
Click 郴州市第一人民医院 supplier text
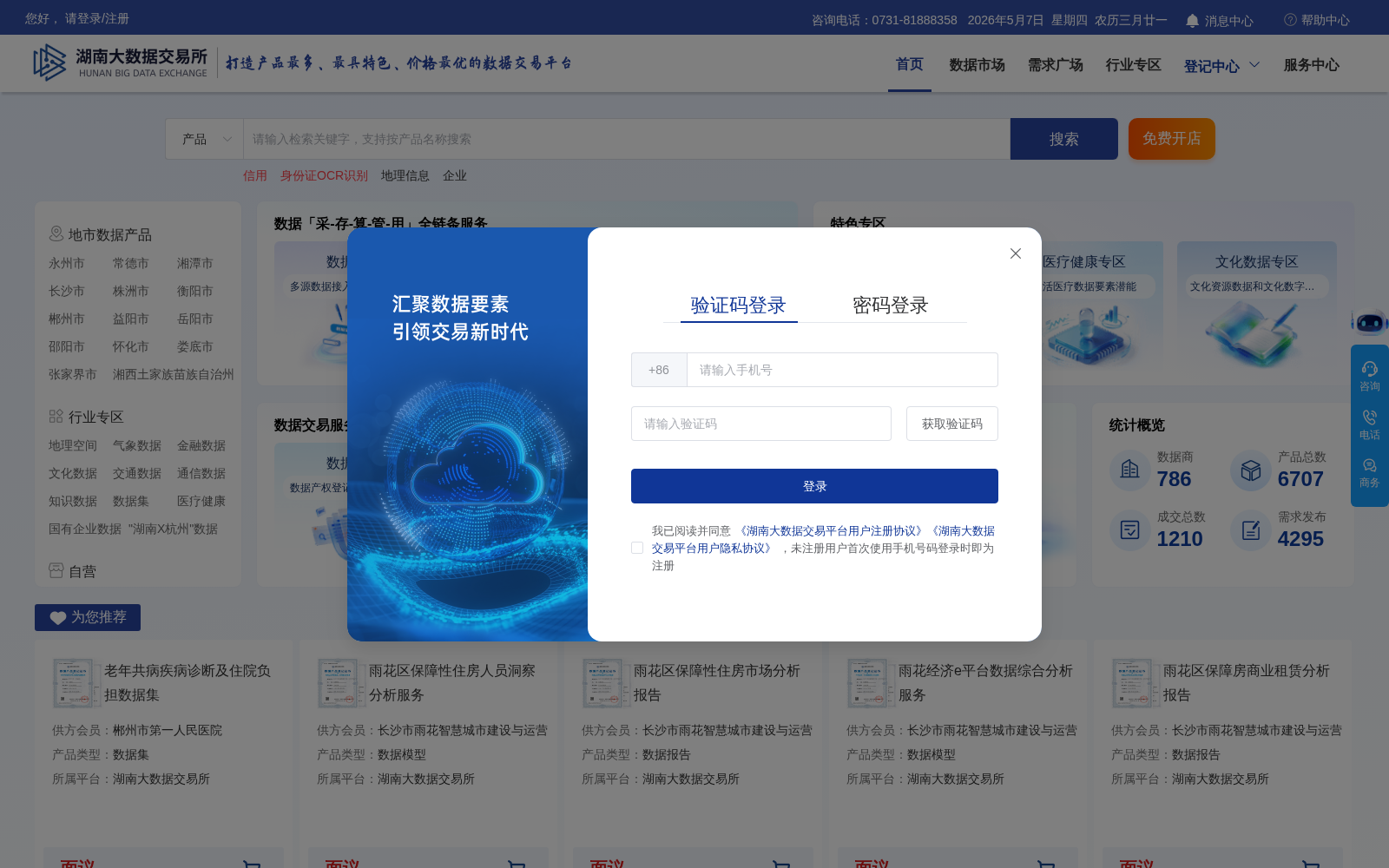[x=168, y=731]
